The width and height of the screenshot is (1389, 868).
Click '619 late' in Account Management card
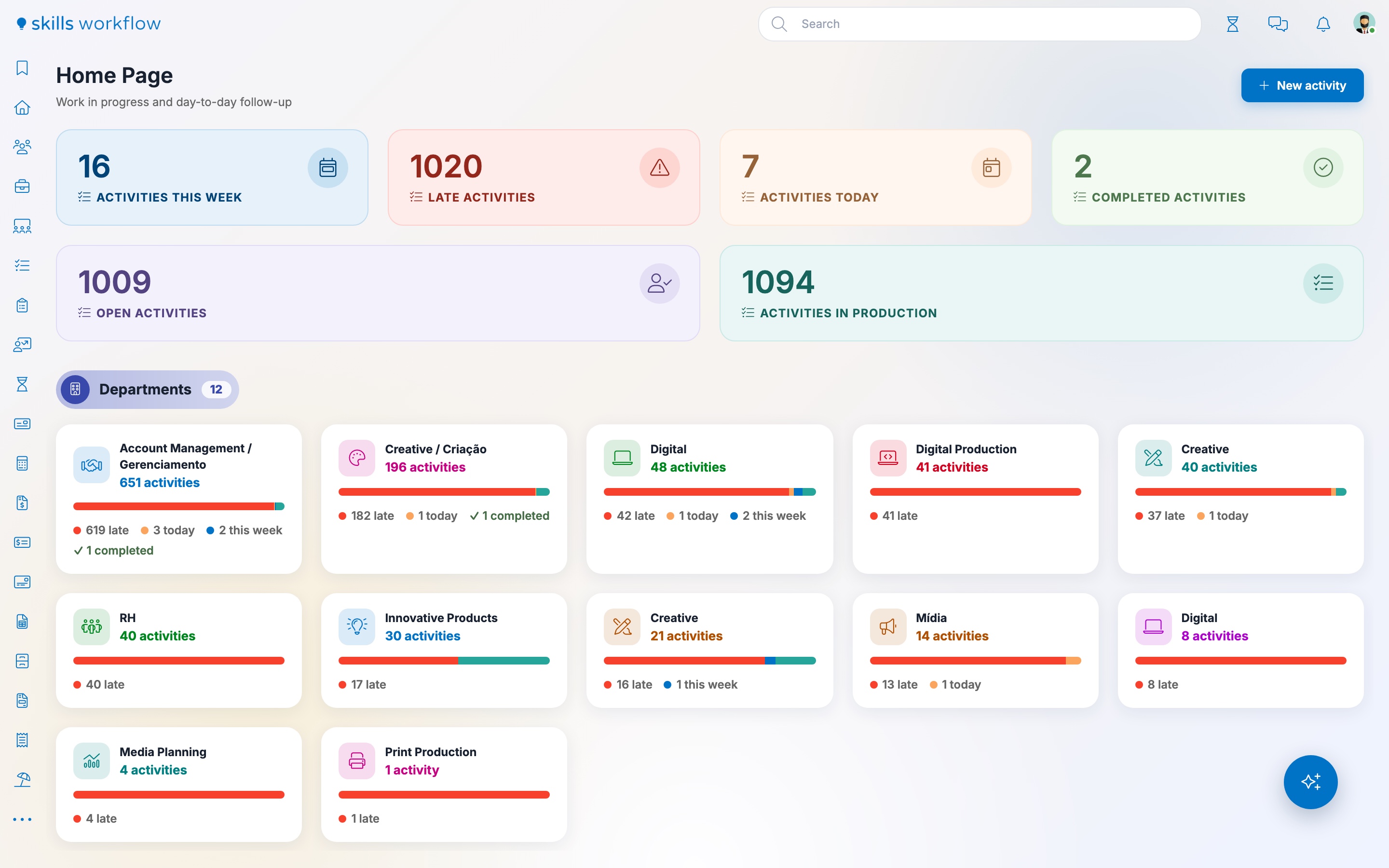coord(101,530)
